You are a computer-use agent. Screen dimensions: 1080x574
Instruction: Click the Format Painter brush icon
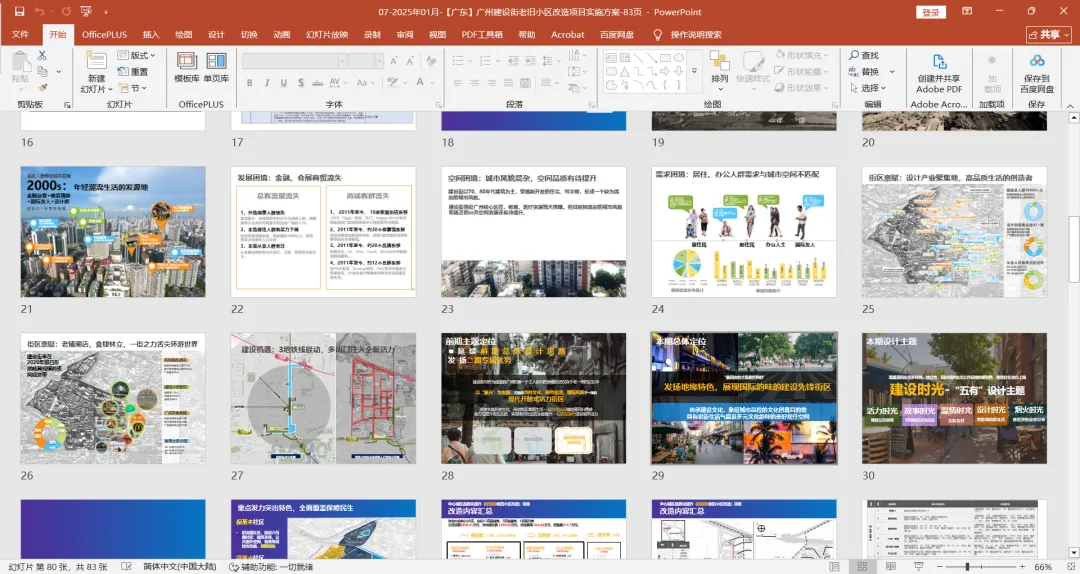click(43, 88)
